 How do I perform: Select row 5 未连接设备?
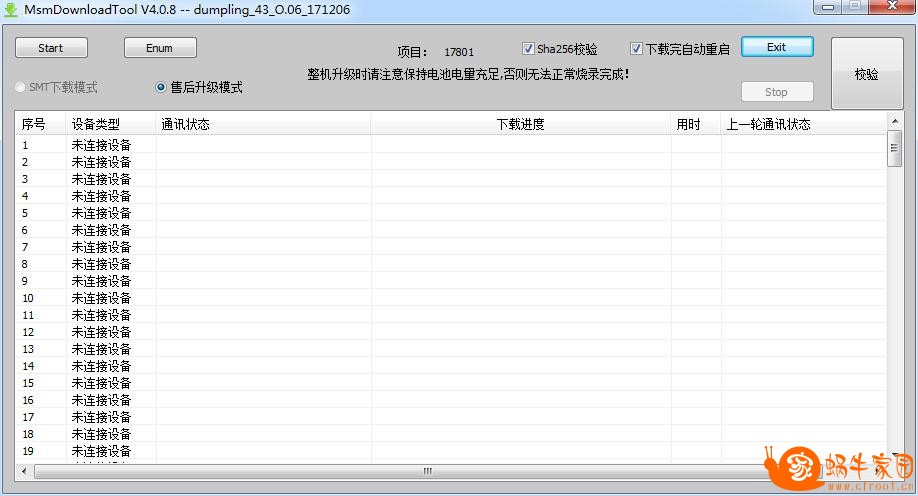click(x=451, y=213)
